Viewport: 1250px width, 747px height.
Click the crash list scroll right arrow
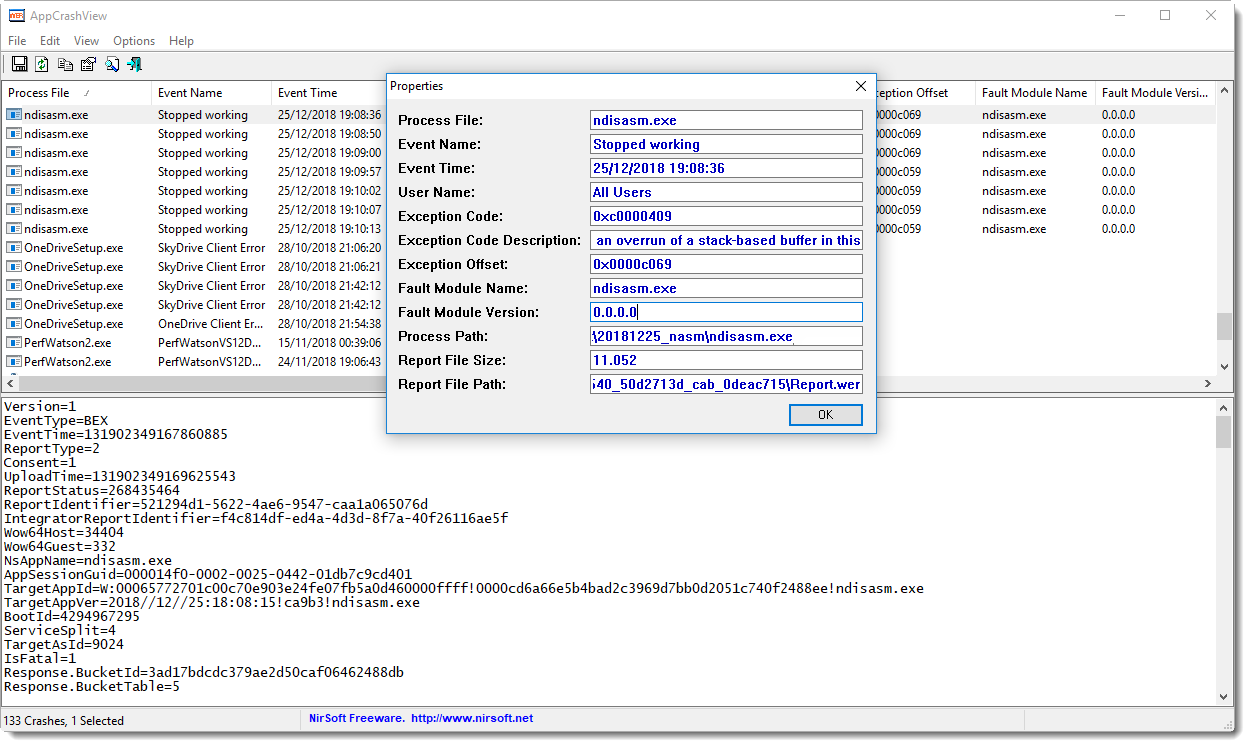pos(1207,384)
